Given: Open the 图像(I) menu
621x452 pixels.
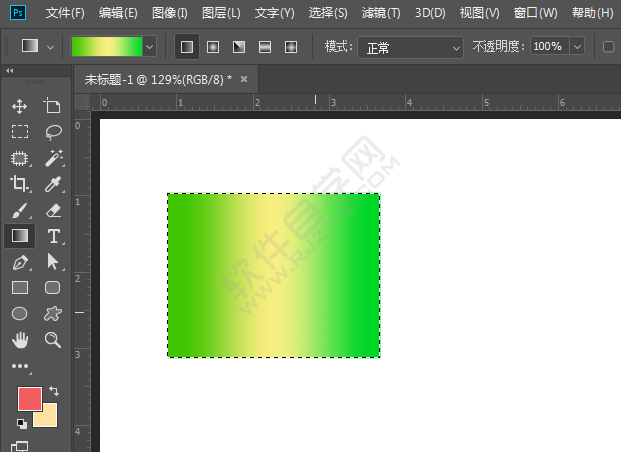Looking at the screenshot, I should coord(170,13).
